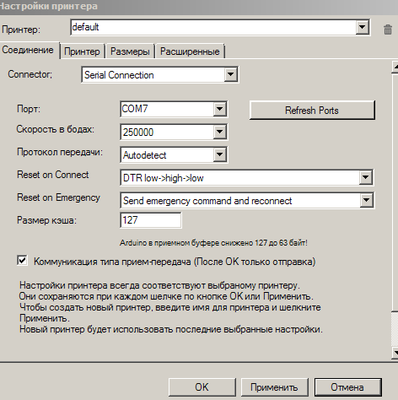Click the OK button
This screenshot has height=400, width=398.
tap(202, 387)
